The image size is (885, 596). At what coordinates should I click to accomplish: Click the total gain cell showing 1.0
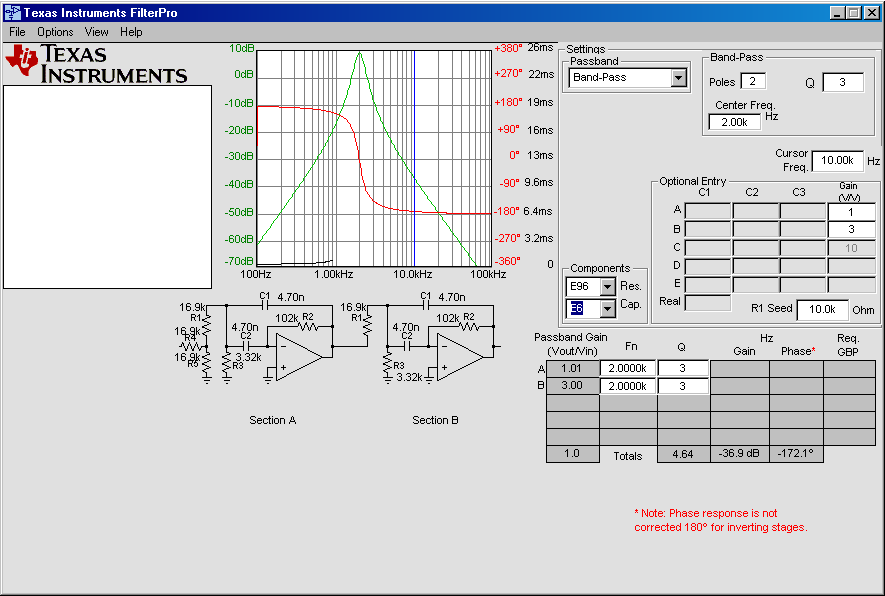pyautogui.click(x=572, y=454)
